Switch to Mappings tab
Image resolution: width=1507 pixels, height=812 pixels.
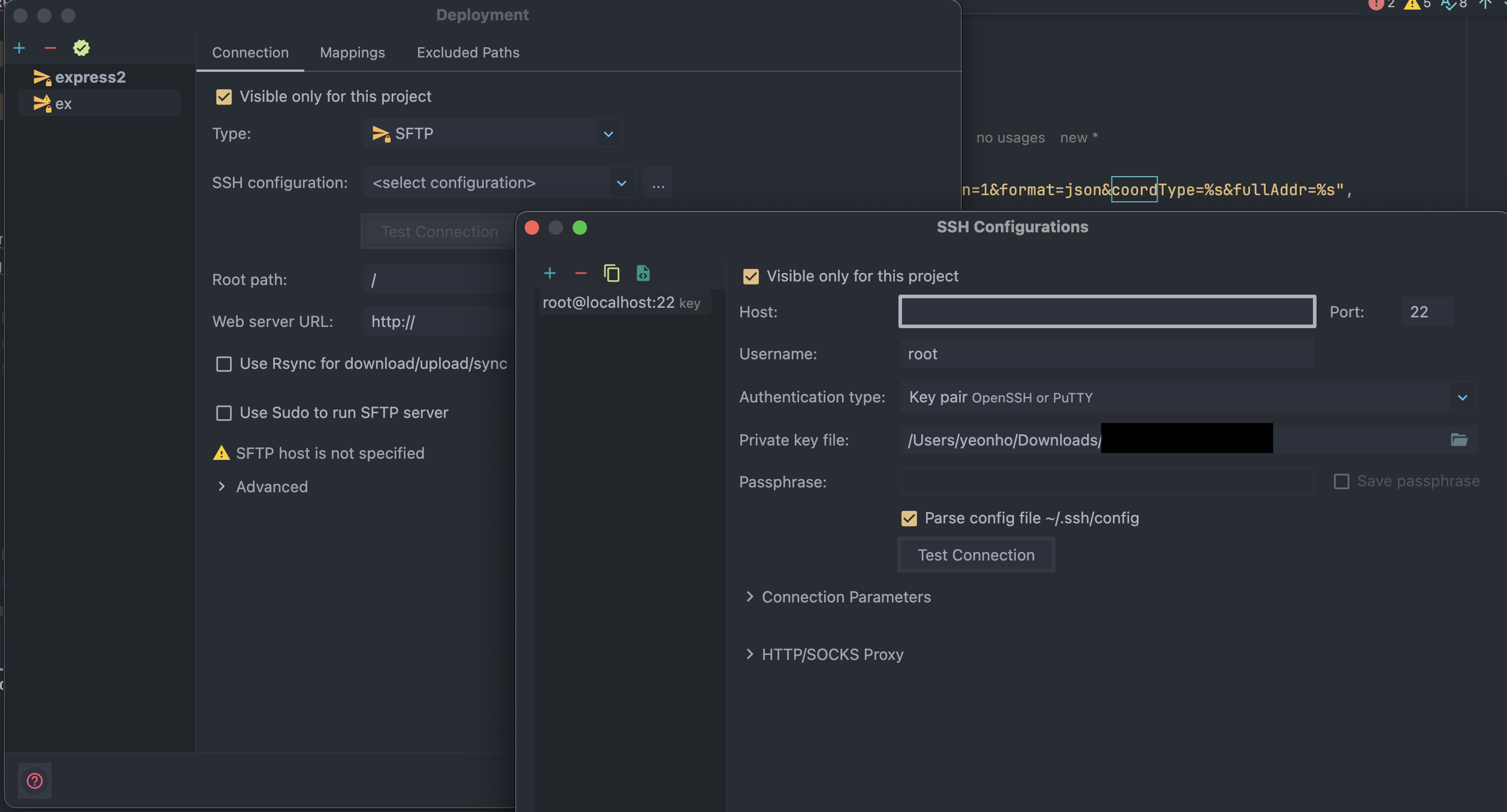[352, 53]
